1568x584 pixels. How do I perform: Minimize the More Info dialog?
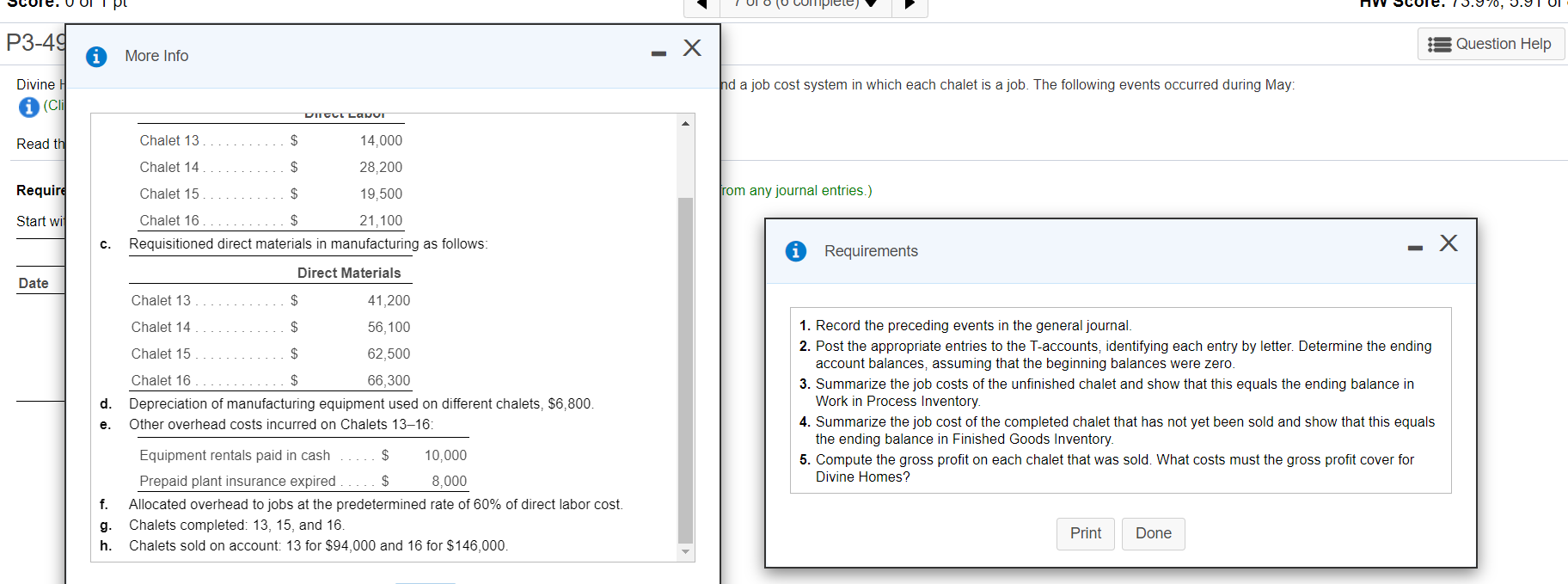(x=658, y=54)
